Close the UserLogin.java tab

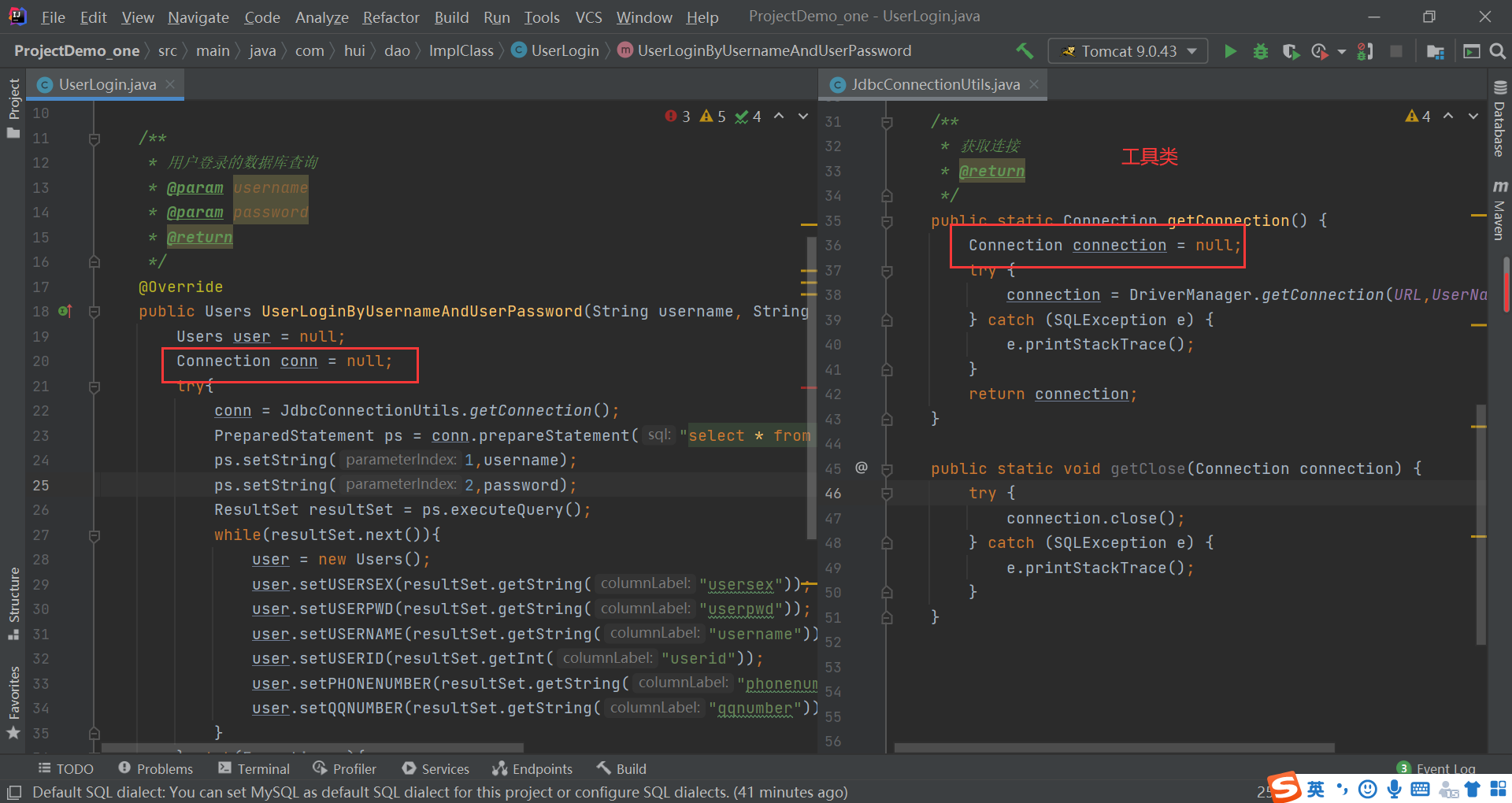[170, 84]
